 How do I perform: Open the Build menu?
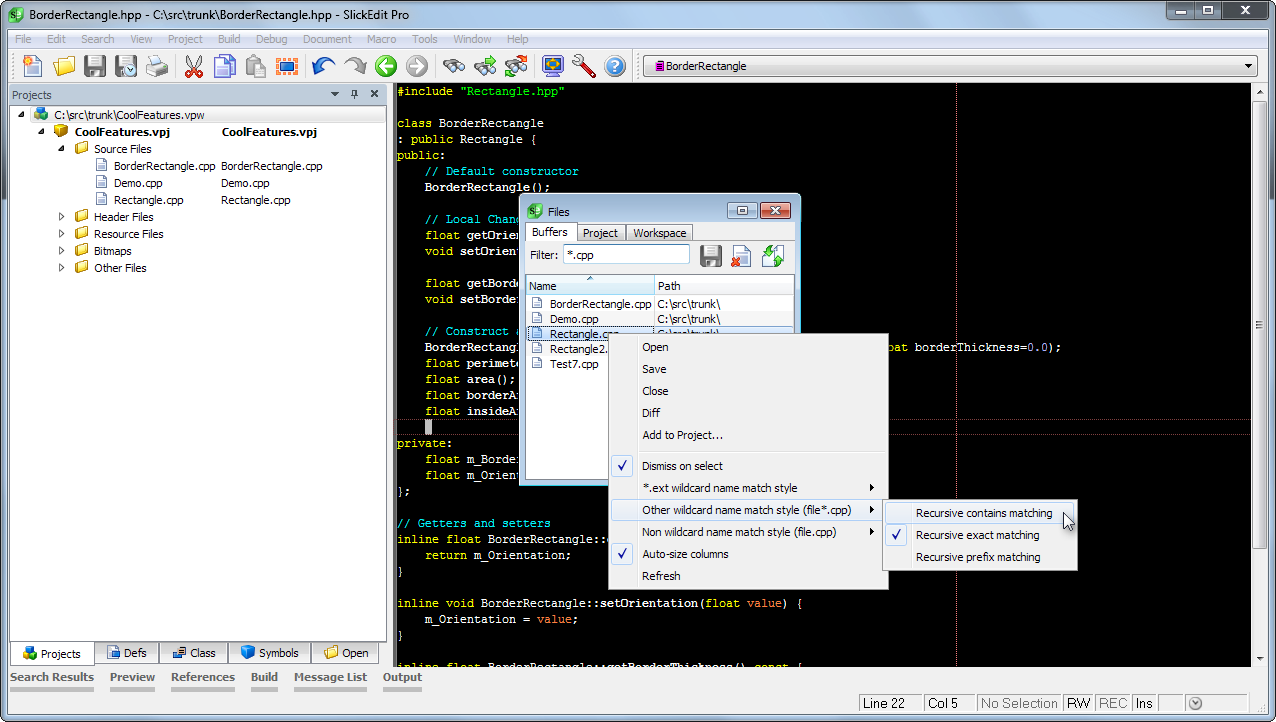coord(229,39)
